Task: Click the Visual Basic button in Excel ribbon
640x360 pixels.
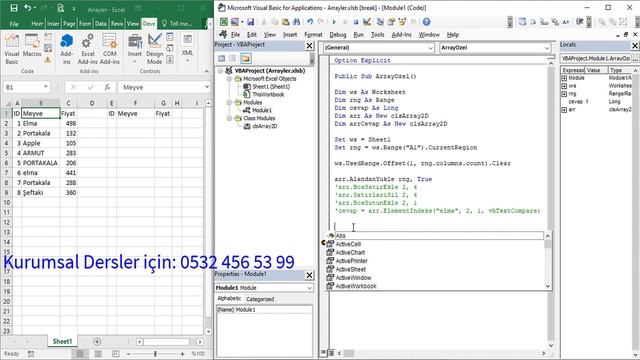Action: [12, 49]
